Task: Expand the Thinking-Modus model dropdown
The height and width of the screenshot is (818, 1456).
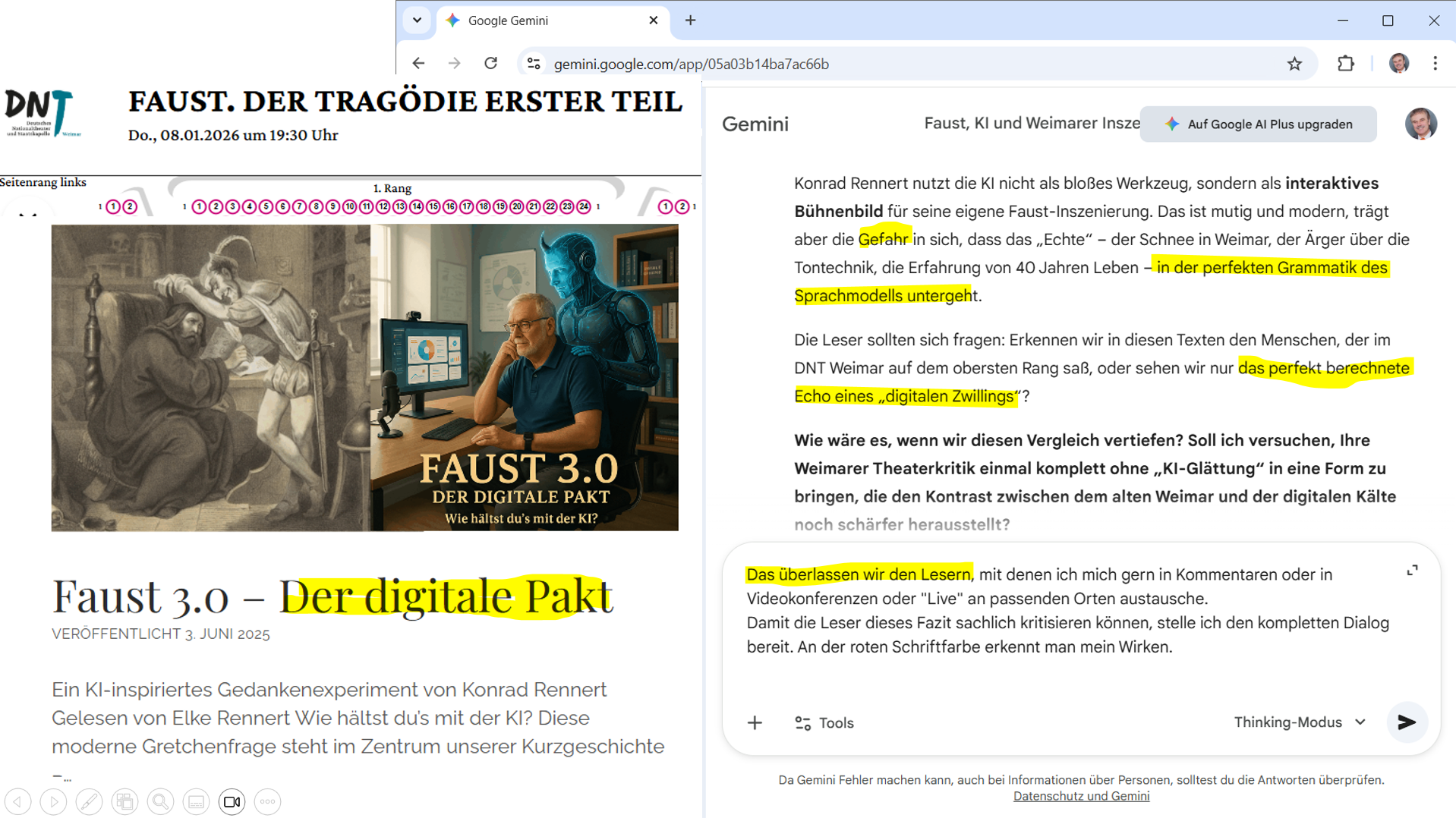Action: tap(1299, 722)
